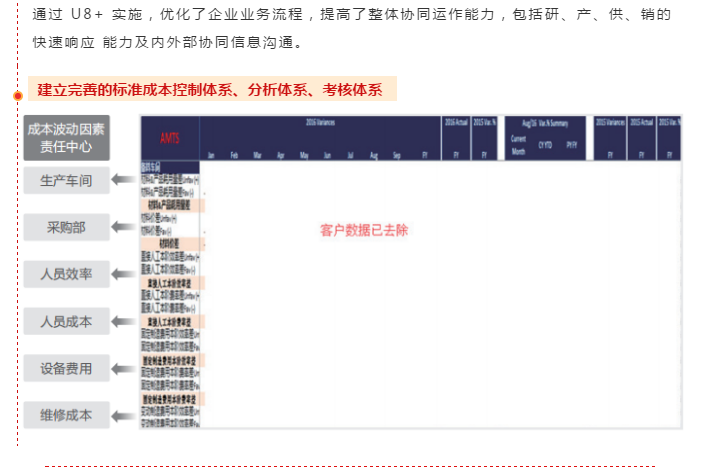Select the 设备费用 label box
Image resolution: width=701 pixels, height=474 pixels.
click(x=66, y=368)
